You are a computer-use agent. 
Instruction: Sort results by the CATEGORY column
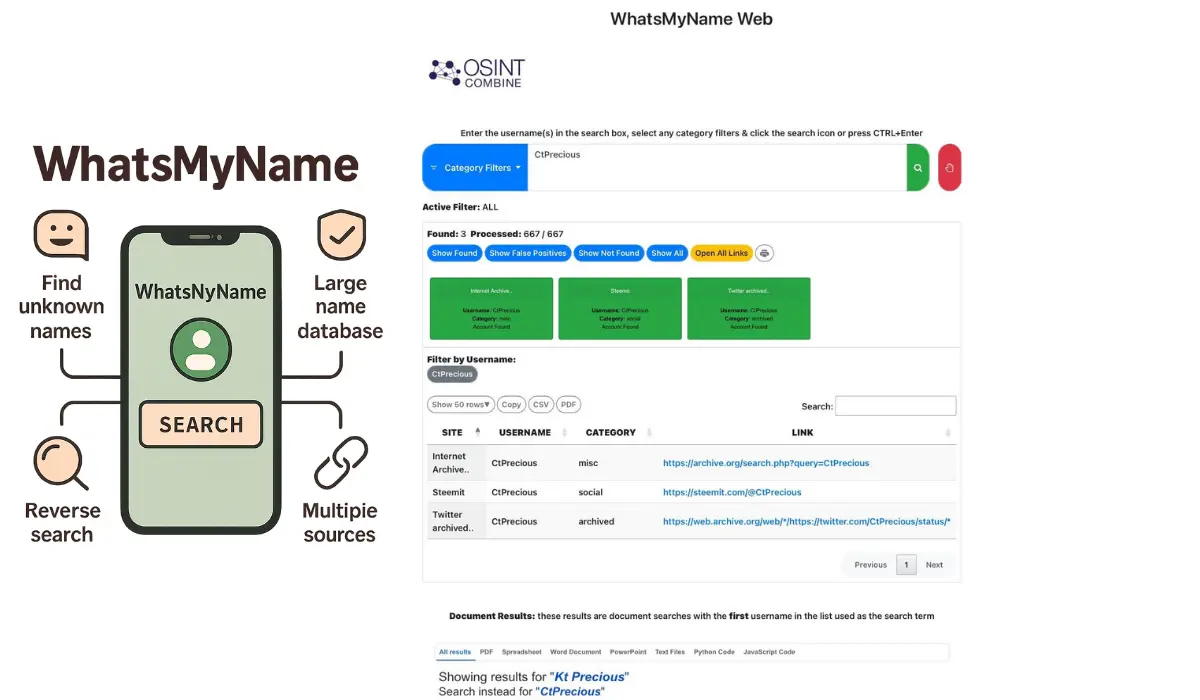pos(612,432)
